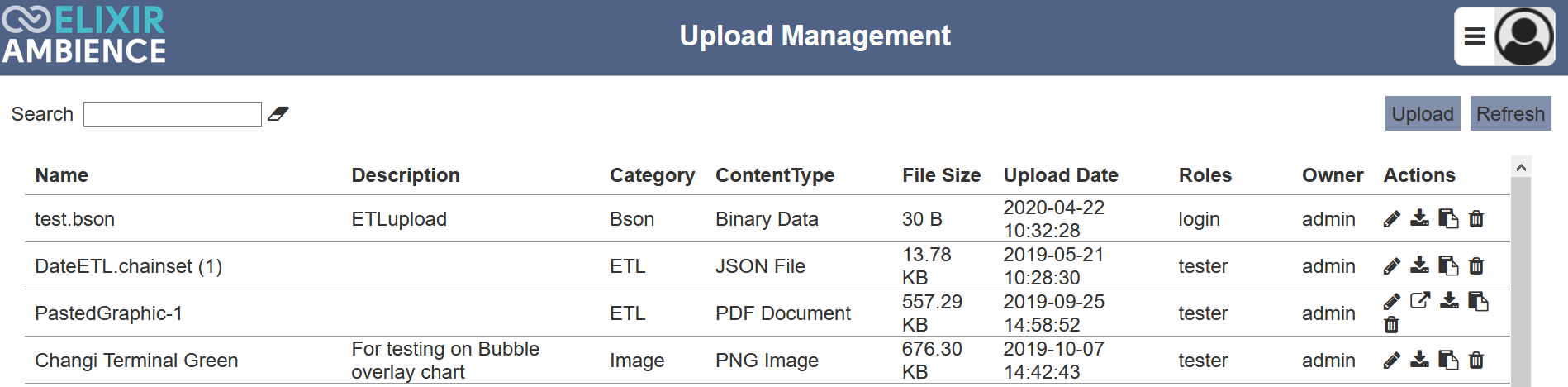Screen dimensions: 1568x387
Task: Clear search with the eraser icon
Action: coord(278,114)
